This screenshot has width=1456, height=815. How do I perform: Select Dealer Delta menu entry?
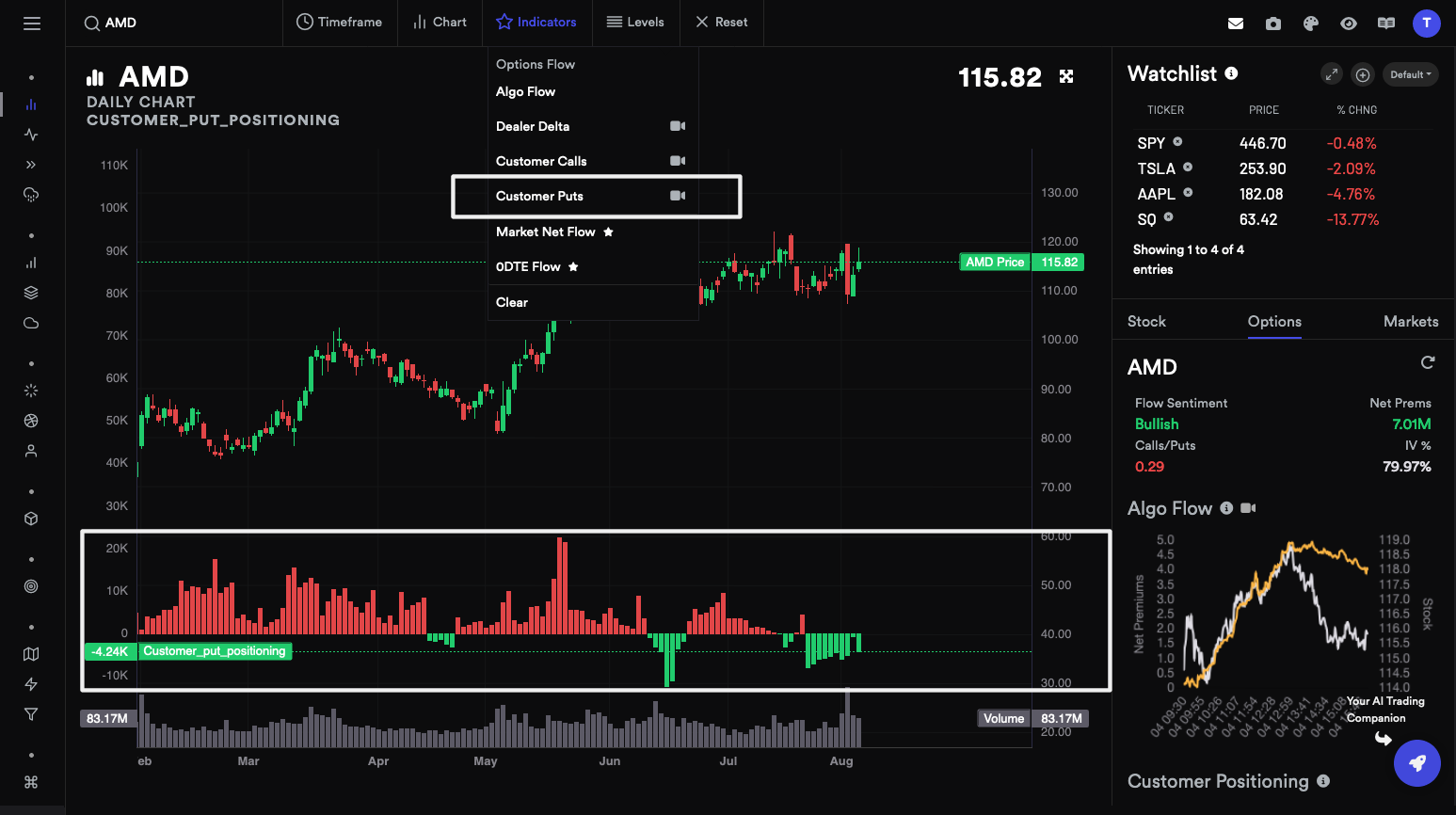pos(533,126)
